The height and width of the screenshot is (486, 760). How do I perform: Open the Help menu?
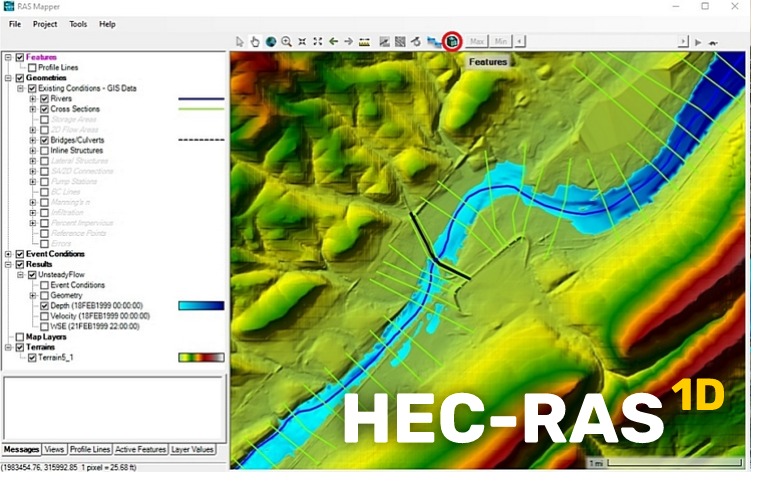point(107,24)
